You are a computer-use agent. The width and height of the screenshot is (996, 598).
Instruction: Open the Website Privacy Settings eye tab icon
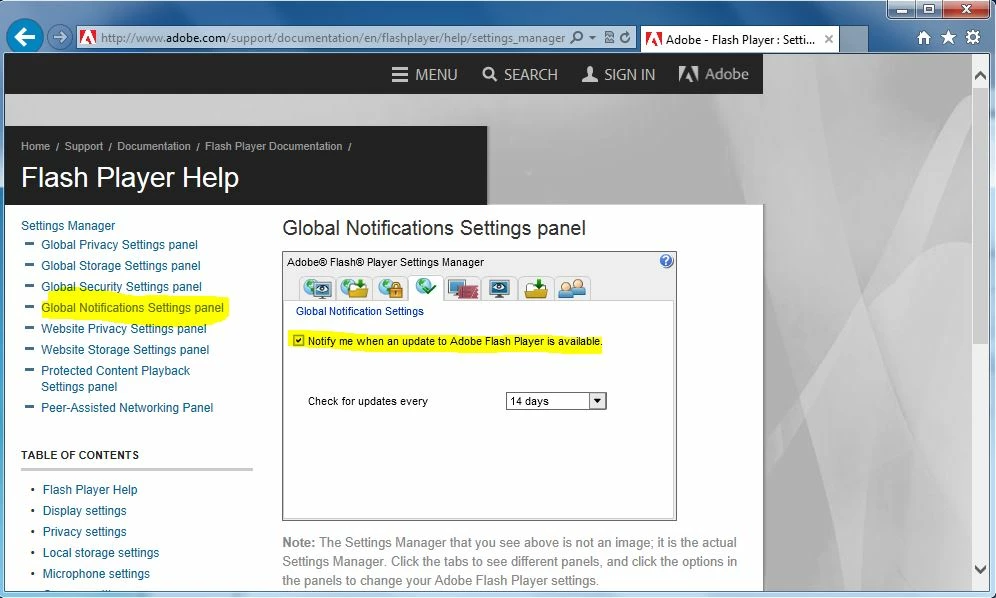pos(499,289)
